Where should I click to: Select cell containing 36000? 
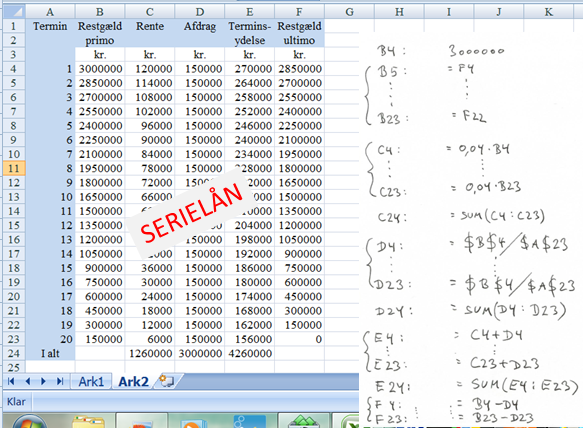(150, 268)
